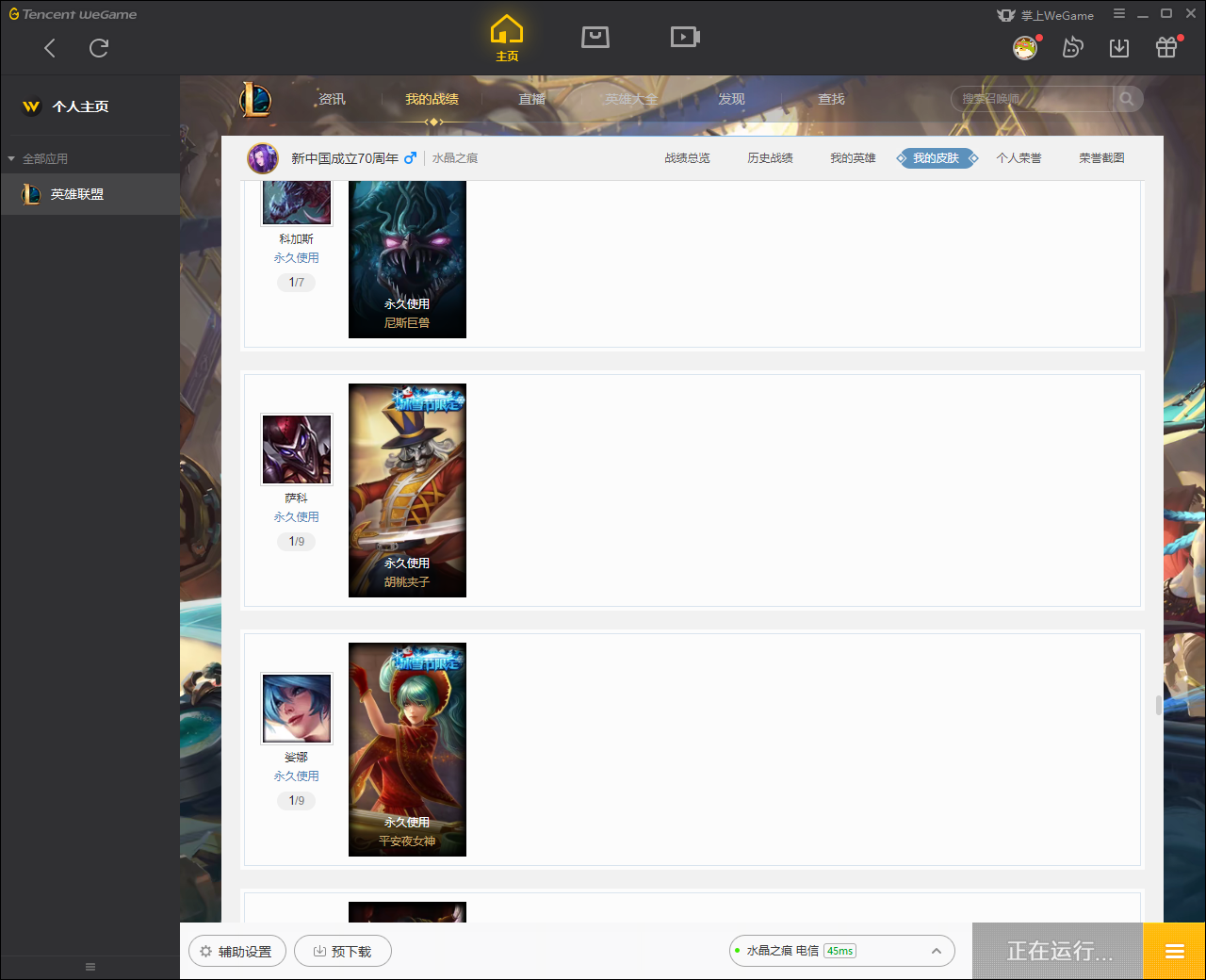The image size is (1206, 980).
Task: Open the hamburger menu in title bar
Action: (1119, 14)
